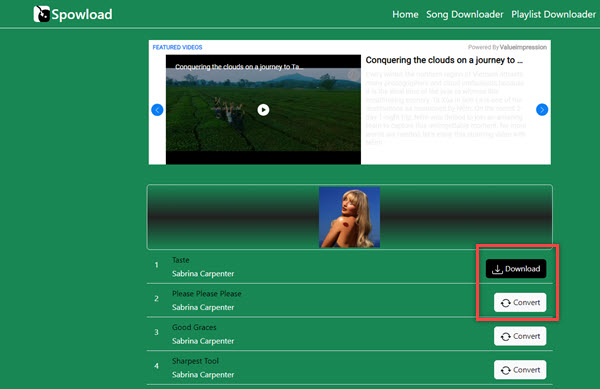Show next featured video arrow
Image resolution: width=600 pixels, height=389 pixels.
click(542, 110)
